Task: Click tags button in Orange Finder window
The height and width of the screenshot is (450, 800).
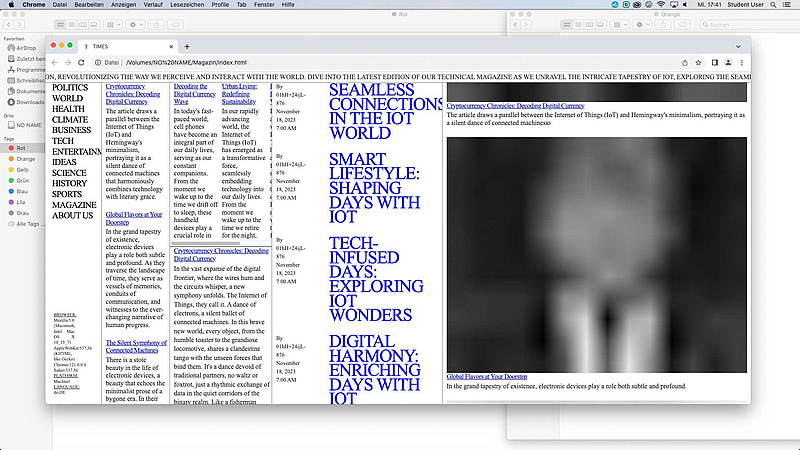Action: (x=682, y=24)
